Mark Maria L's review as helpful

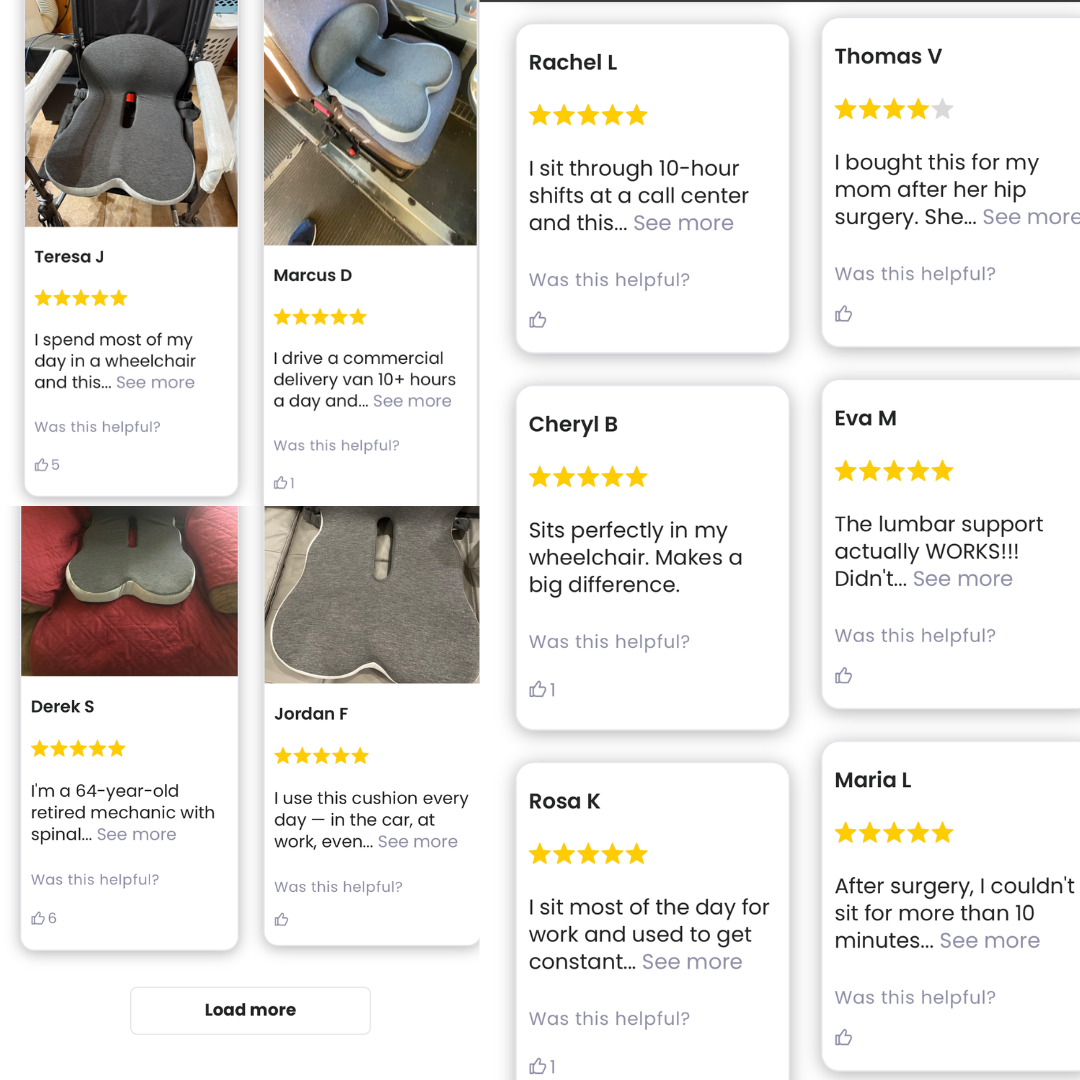tap(844, 1038)
